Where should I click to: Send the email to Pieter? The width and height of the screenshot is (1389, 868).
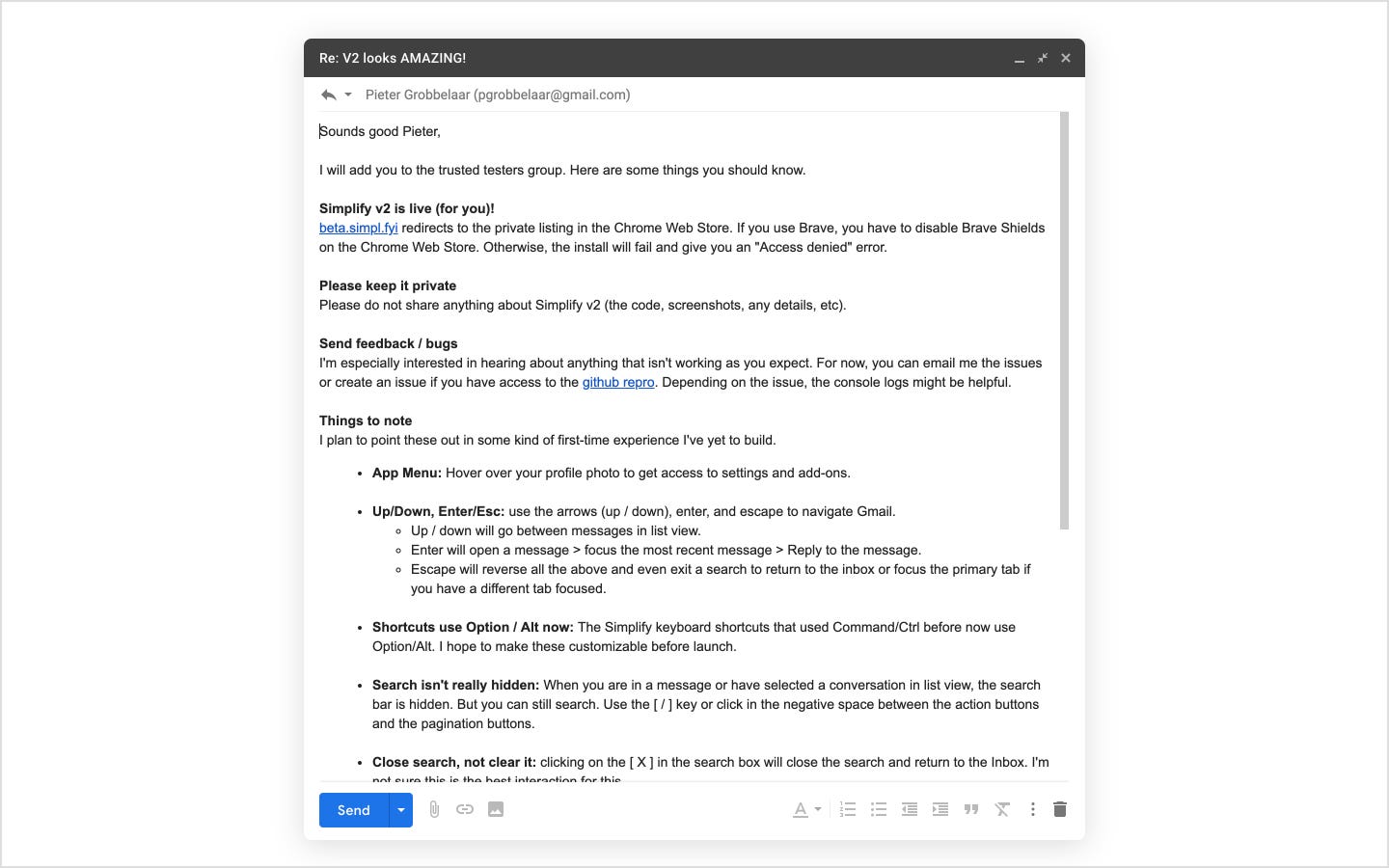click(352, 810)
